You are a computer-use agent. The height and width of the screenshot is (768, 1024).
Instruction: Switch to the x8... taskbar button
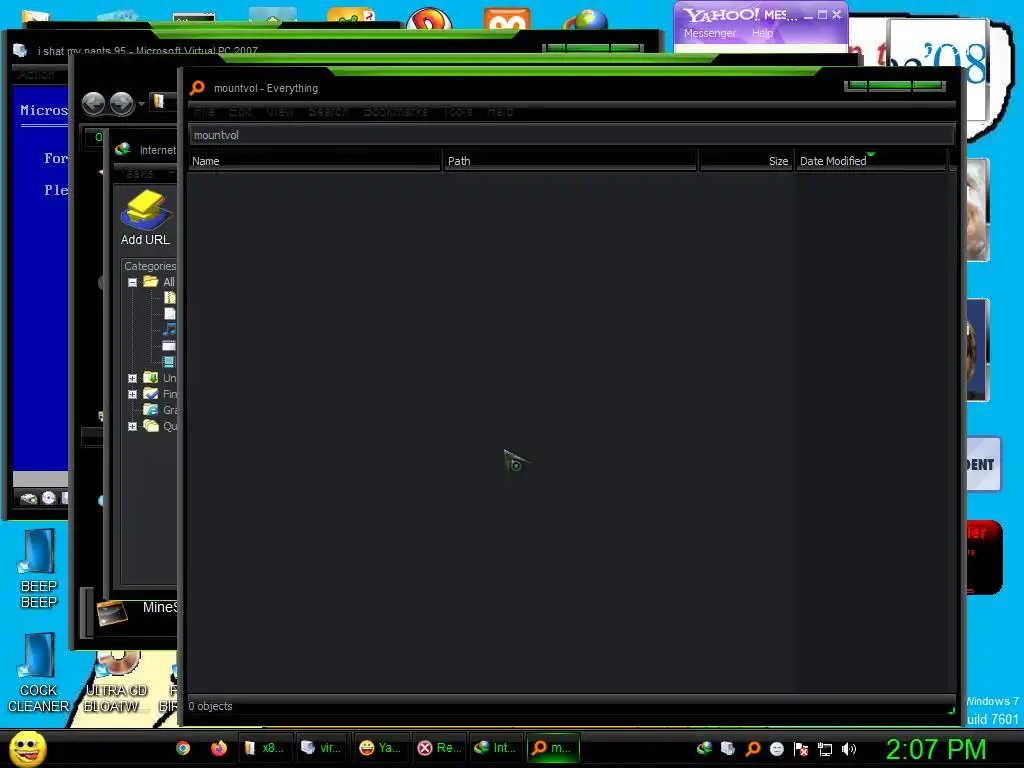click(264, 748)
